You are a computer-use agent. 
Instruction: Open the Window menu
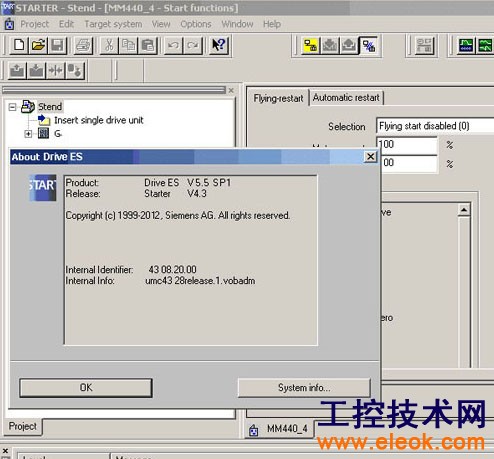coord(237,24)
